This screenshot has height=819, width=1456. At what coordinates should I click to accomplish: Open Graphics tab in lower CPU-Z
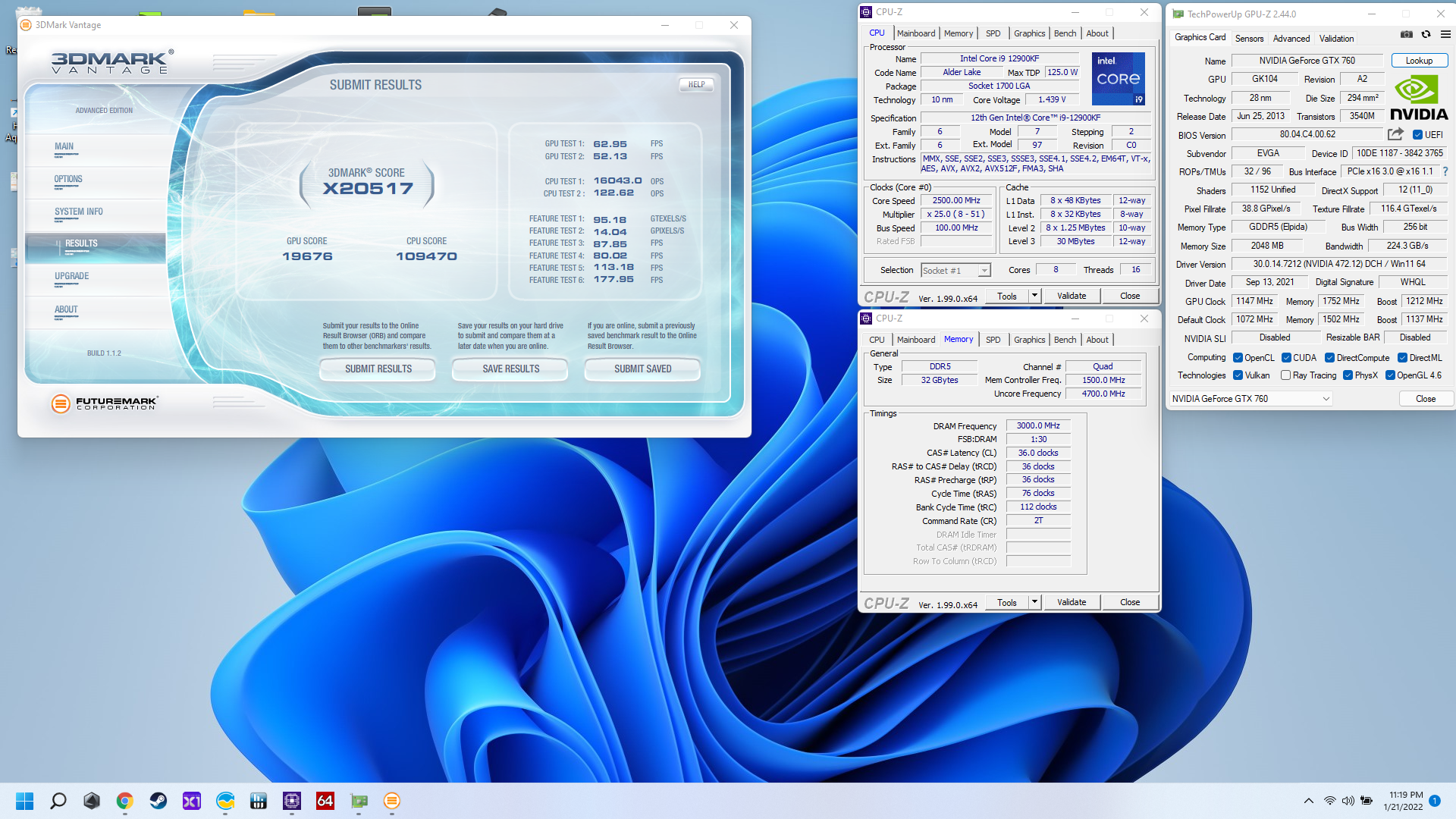tap(1029, 340)
